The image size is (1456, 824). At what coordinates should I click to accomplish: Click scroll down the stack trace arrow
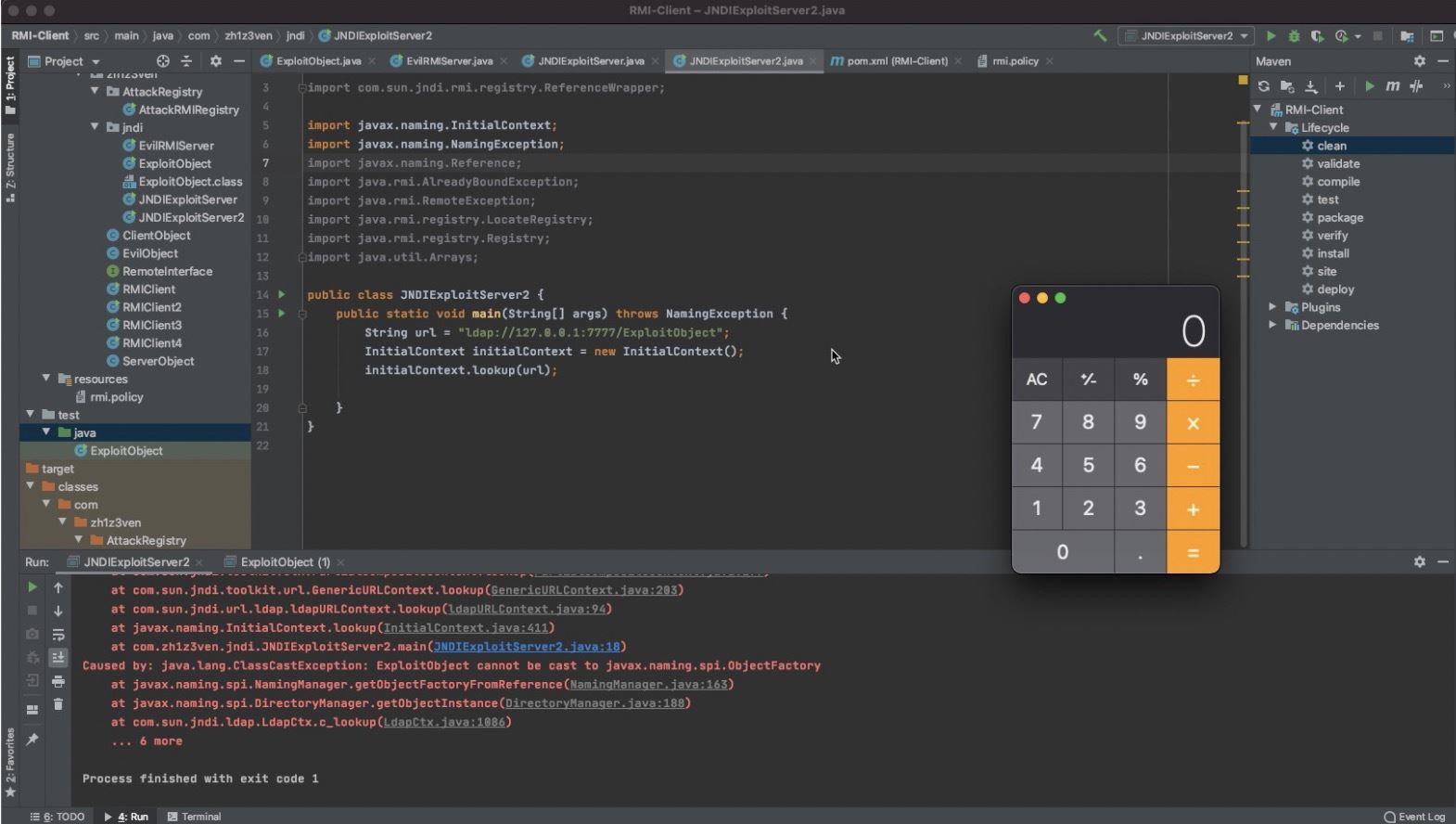coord(58,611)
